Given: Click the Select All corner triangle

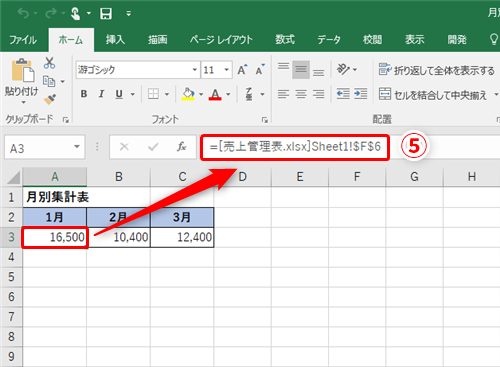Looking at the screenshot, I should point(14,177).
